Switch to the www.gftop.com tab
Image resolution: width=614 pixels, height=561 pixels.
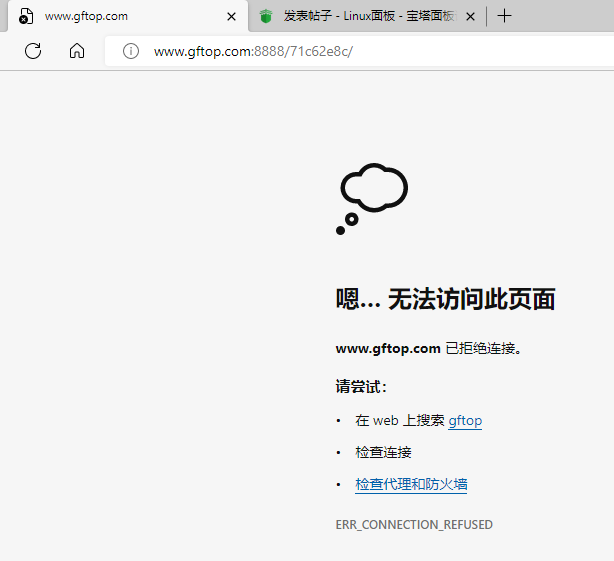(x=128, y=16)
